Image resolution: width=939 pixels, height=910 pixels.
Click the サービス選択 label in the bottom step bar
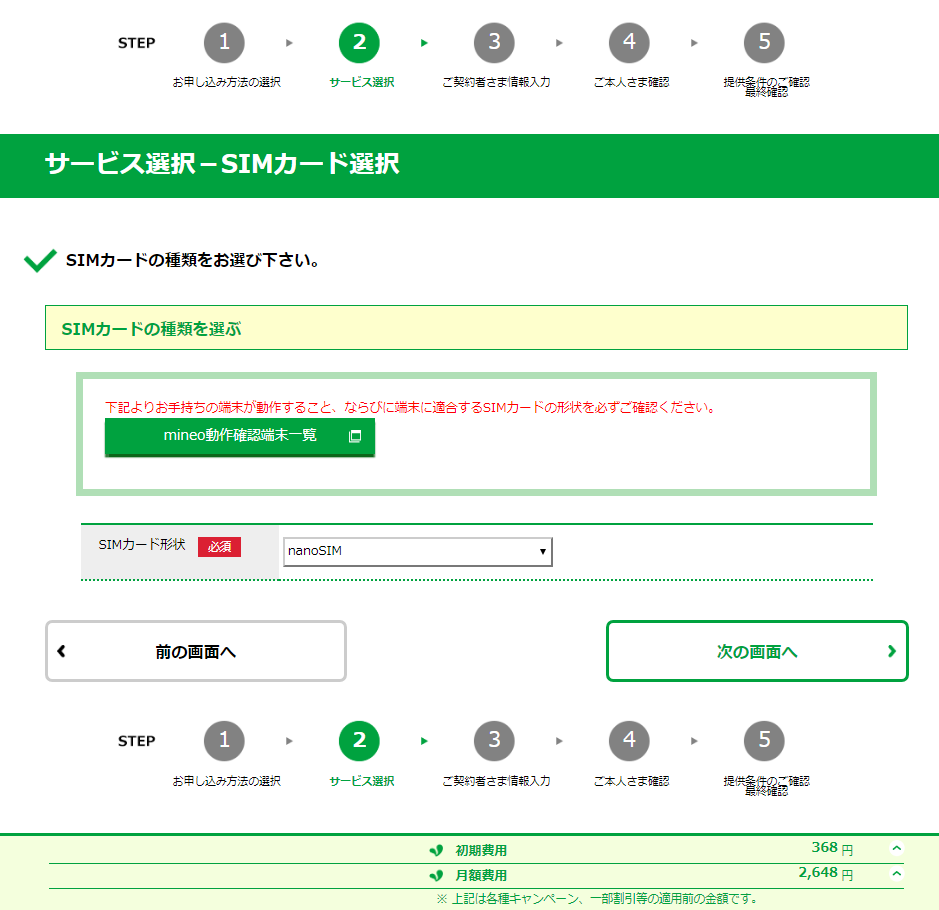(x=362, y=781)
